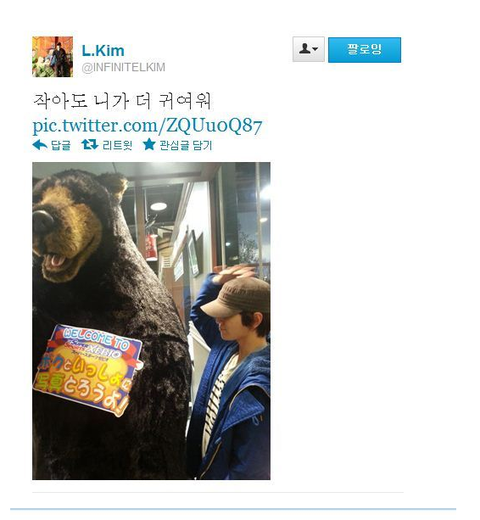
Task: Click the retweet arrows icon
Action: pos(90,145)
